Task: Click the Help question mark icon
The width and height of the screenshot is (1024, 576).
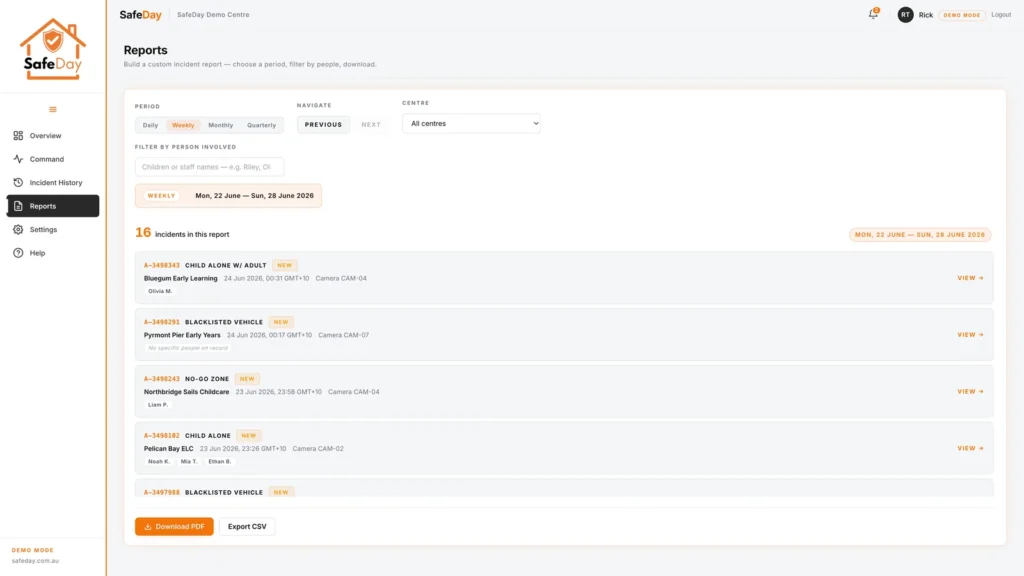Action: pos(18,253)
